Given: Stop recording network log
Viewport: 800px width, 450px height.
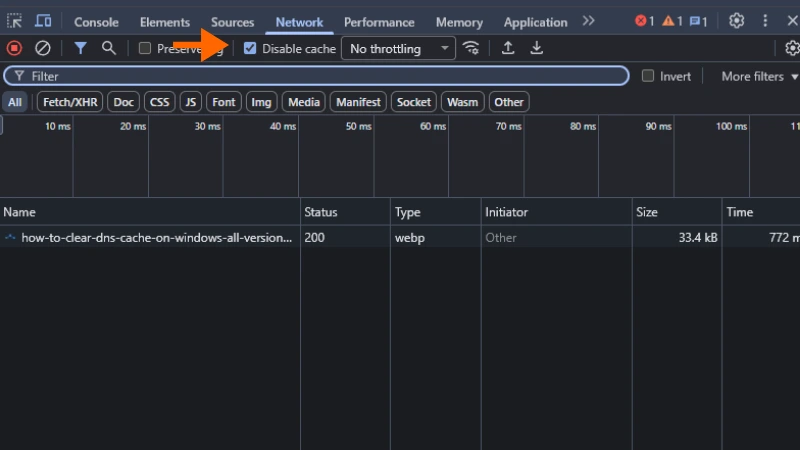Looking at the screenshot, I should tap(14, 48).
